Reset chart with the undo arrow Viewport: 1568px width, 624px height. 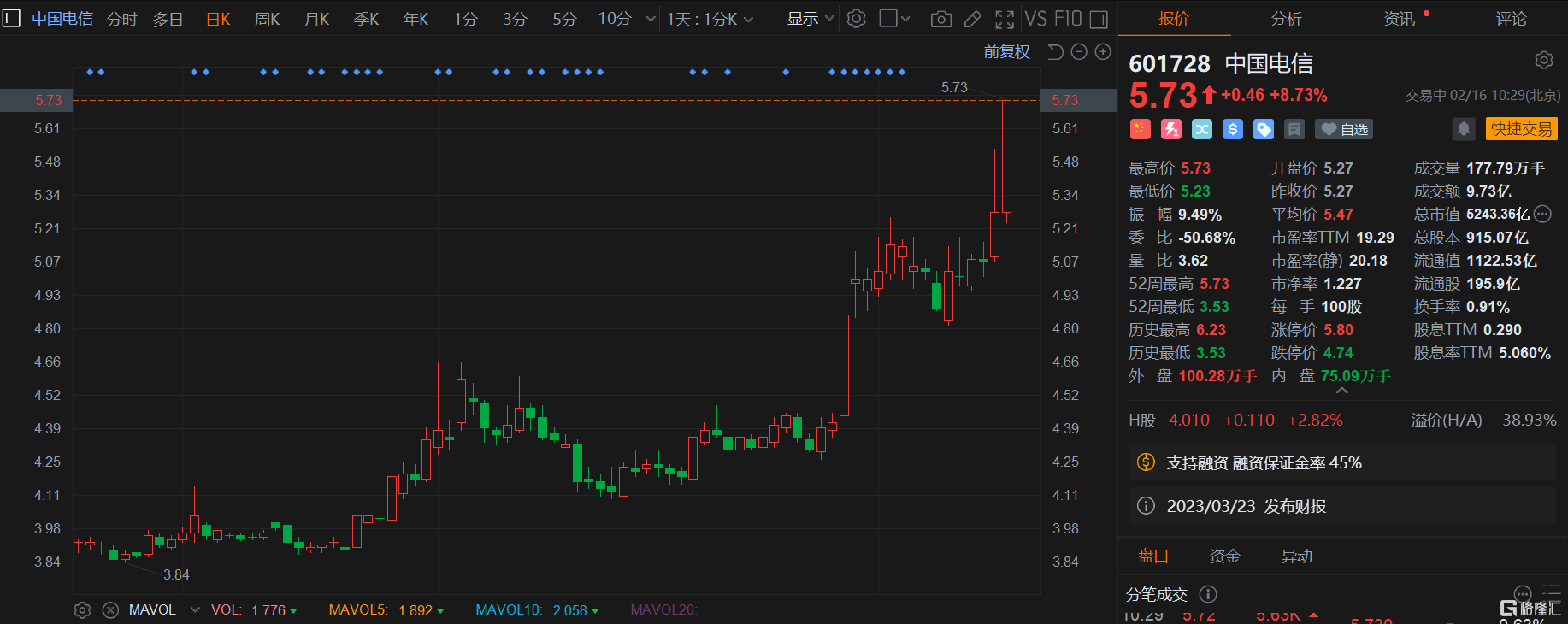(1055, 52)
